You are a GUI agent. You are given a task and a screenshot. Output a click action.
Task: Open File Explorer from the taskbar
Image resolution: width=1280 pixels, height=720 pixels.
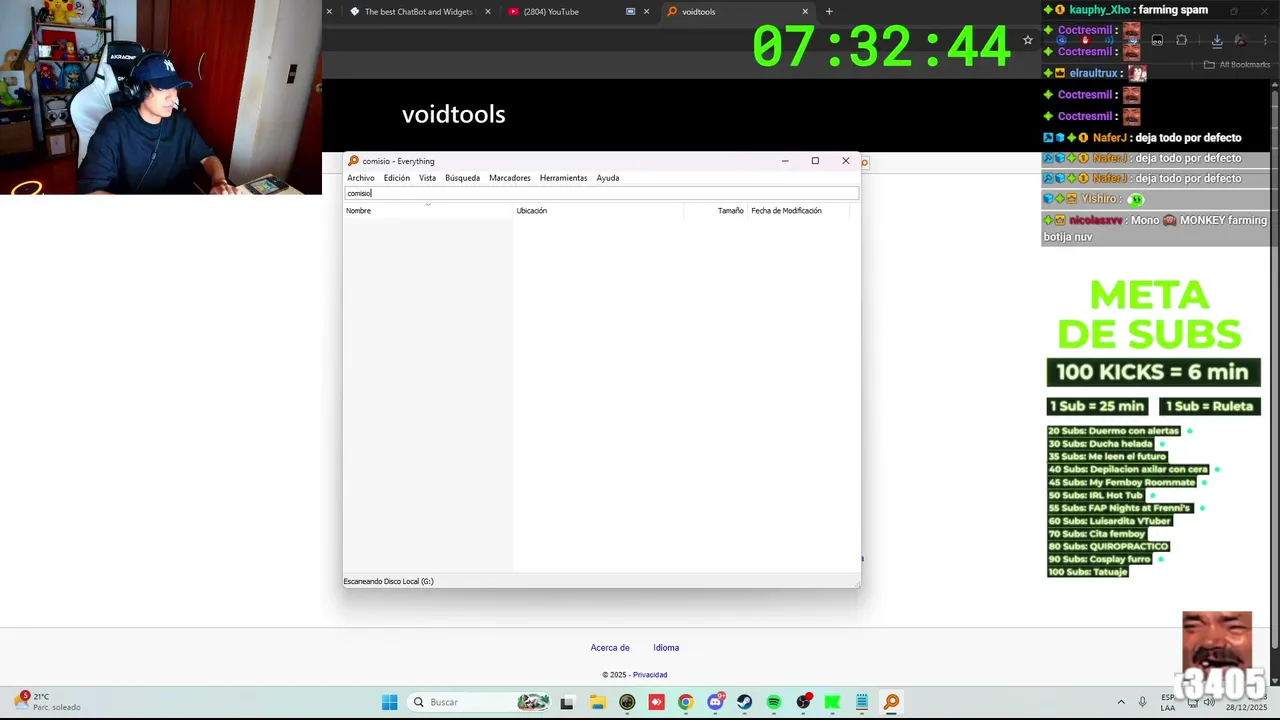pos(597,702)
